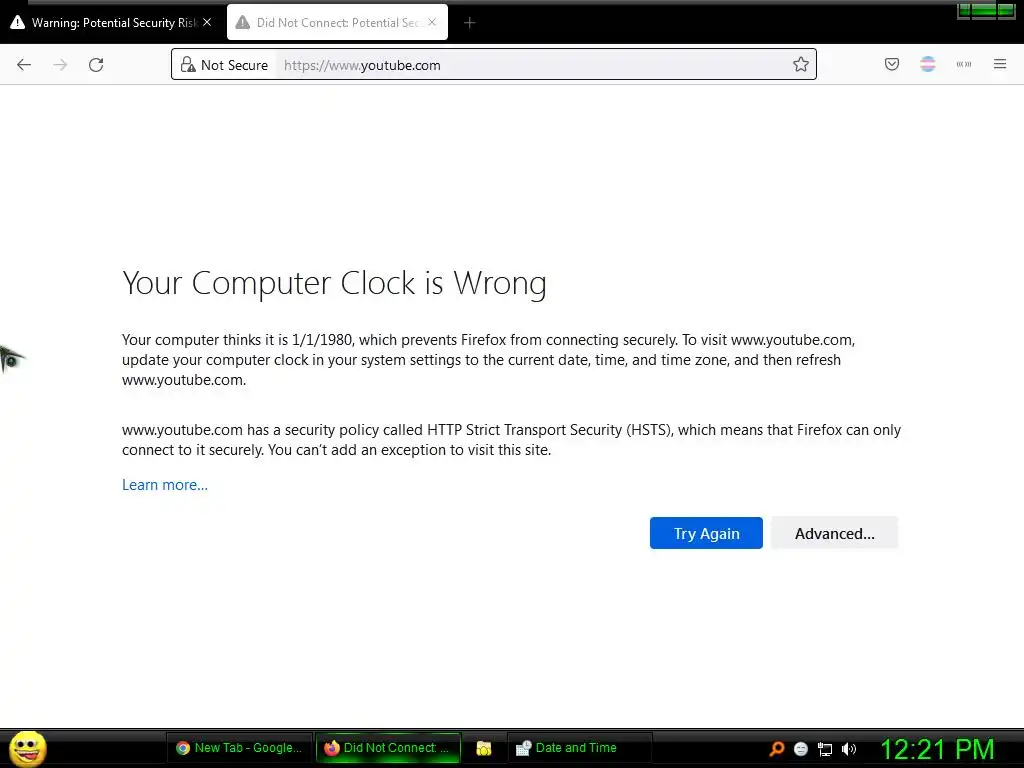Open Date and Time taskbar window

click(x=579, y=748)
